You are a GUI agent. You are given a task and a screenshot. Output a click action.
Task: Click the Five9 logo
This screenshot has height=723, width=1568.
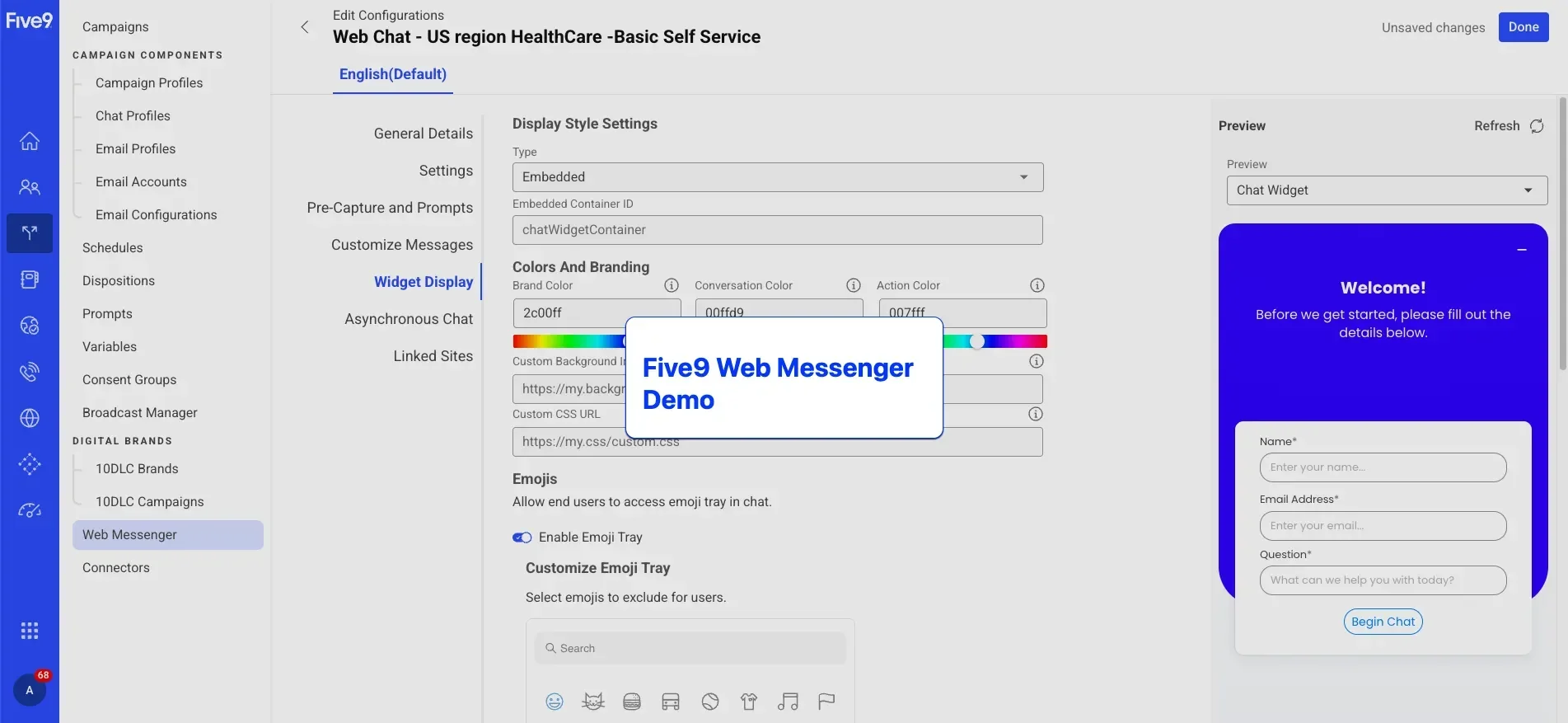click(30, 20)
